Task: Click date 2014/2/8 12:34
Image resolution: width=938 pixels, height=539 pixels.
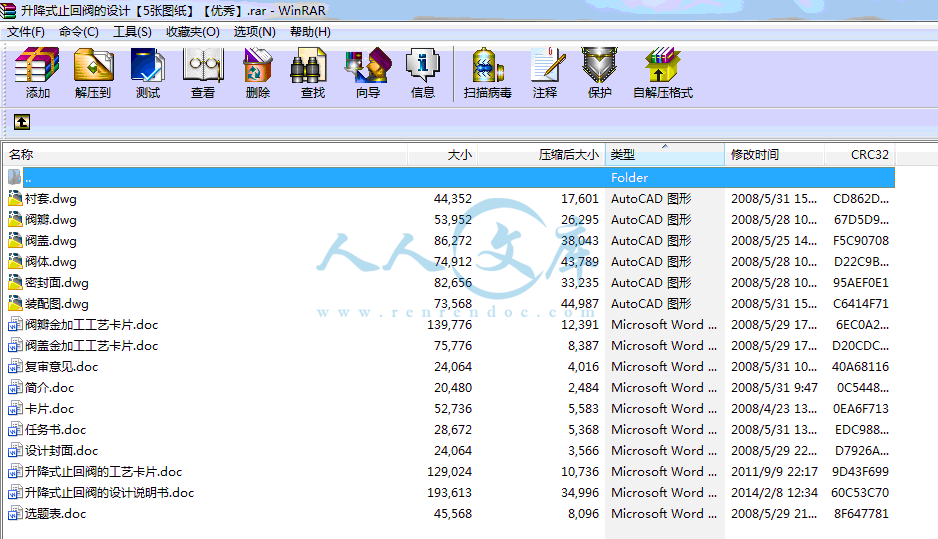Action: pyautogui.click(x=774, y=492)
